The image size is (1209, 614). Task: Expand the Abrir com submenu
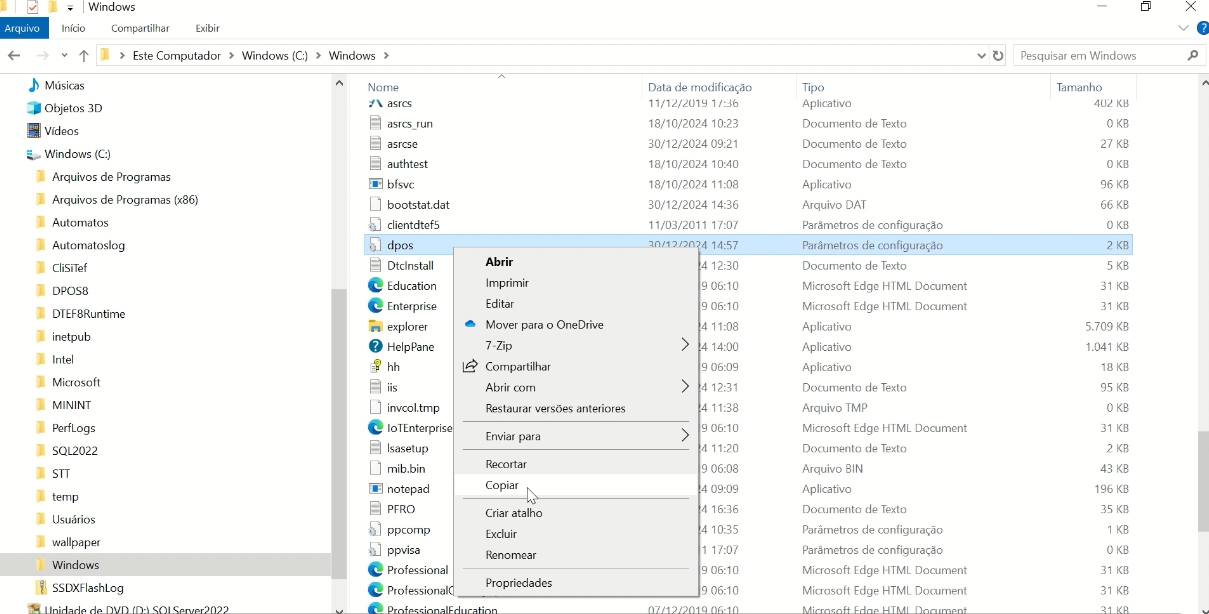pos(576,388)
